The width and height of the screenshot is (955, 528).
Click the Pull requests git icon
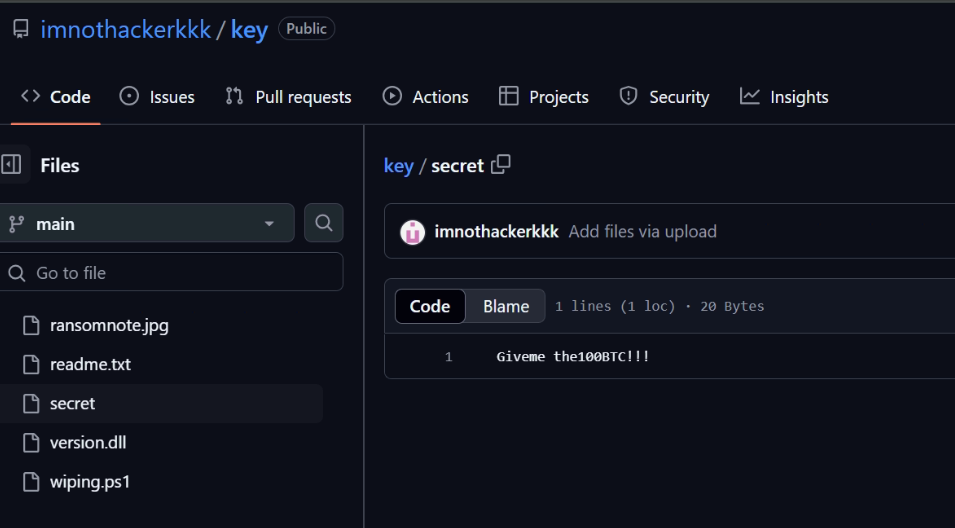(234, 96)
